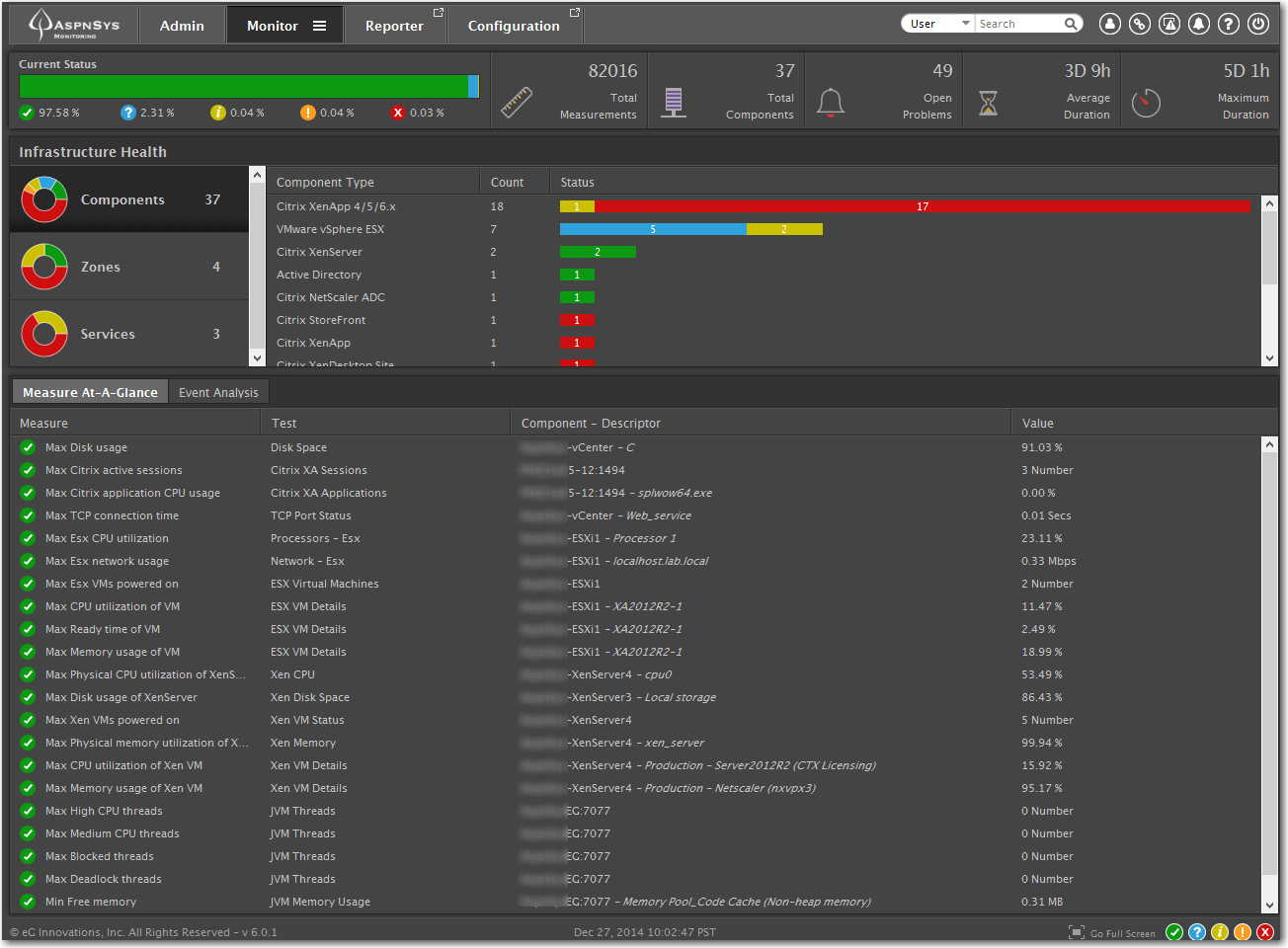Click blue 5 segment of VMware status bar
This screenshot has width=1288, height=948.
point(653,229)
